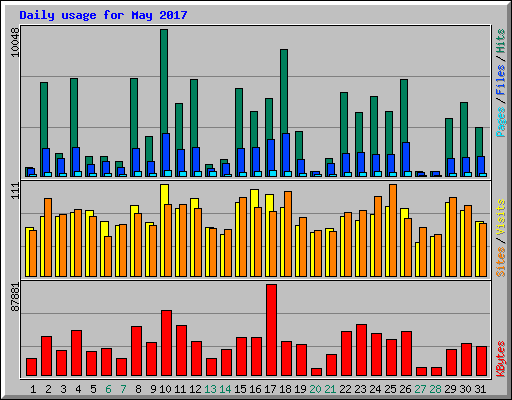This screenshot has height=400, width=512.
Task: Click the cyan 'Pages' legend label
Action: [x=501, y=122]
